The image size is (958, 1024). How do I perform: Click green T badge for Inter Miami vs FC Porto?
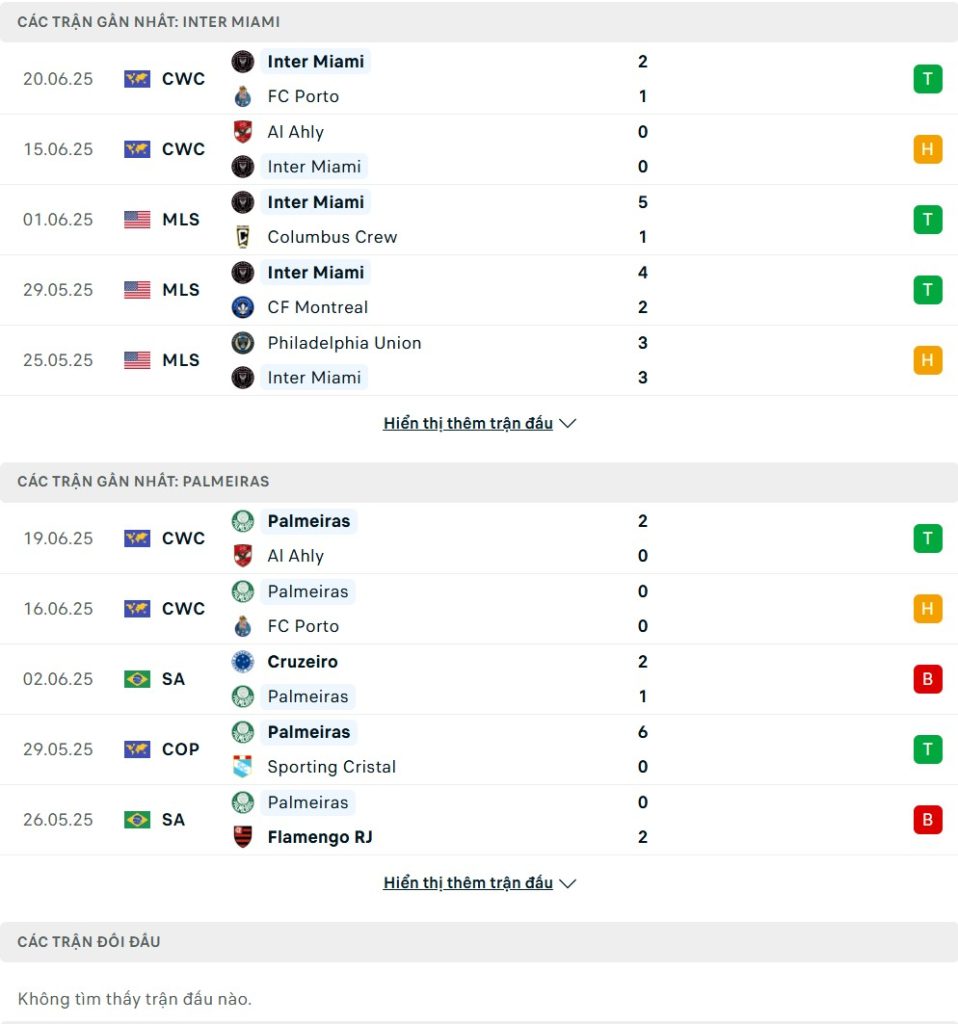point(927,79)
